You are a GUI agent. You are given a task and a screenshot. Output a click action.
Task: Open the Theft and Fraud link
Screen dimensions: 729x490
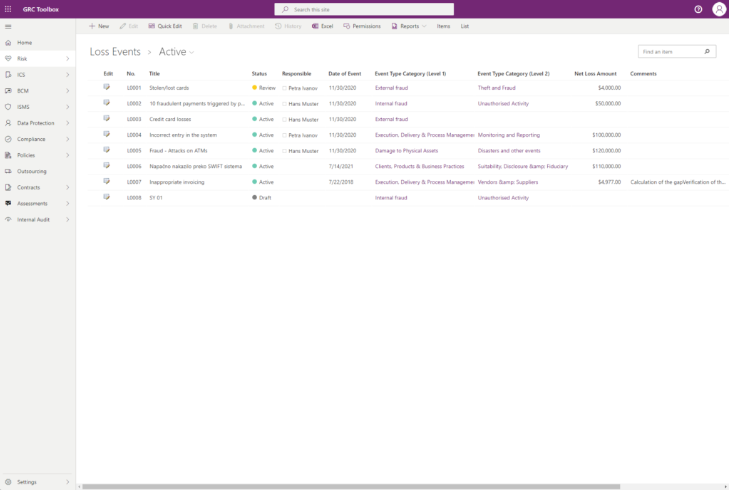[x=497, y=88]
